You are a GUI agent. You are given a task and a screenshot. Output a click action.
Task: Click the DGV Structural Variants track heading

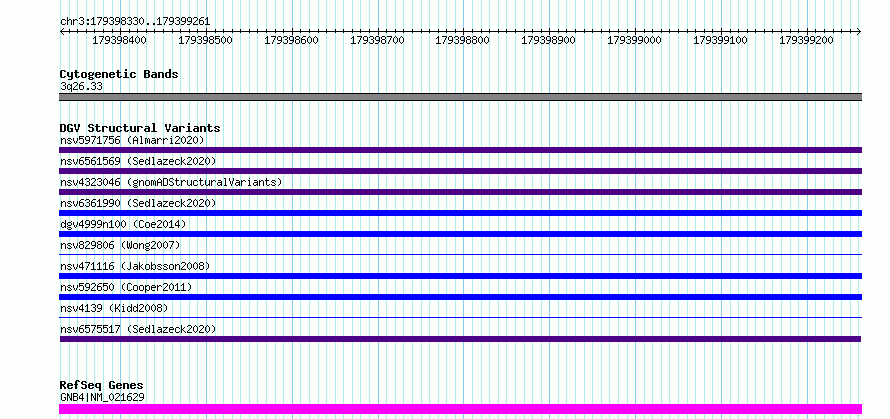140,128
